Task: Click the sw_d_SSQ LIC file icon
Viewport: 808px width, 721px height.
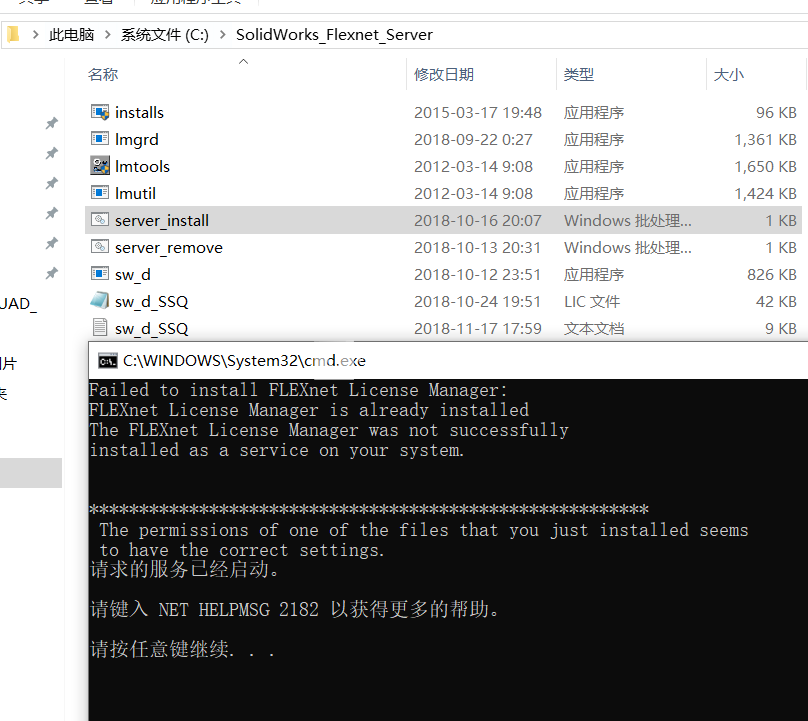Action: pyautogui.click(x=100, y=301)
